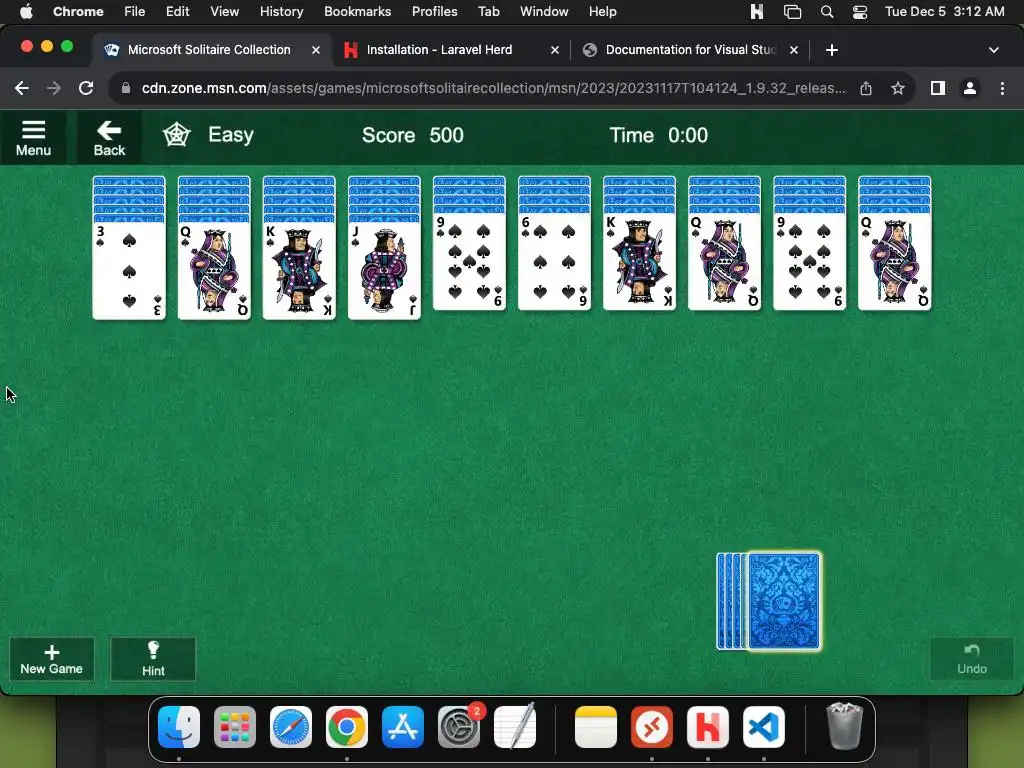Click the Score 500 display

413,135
